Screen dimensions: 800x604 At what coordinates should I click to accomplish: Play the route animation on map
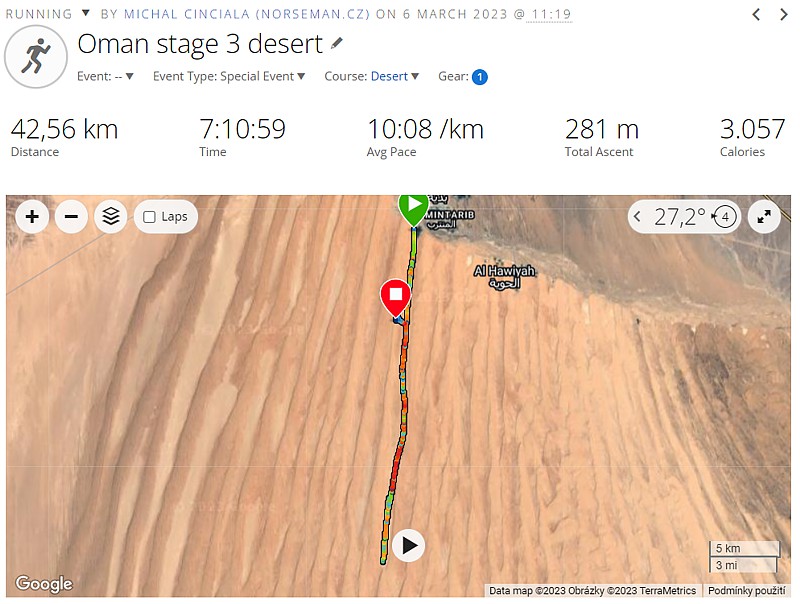click(x=408, y=545)
